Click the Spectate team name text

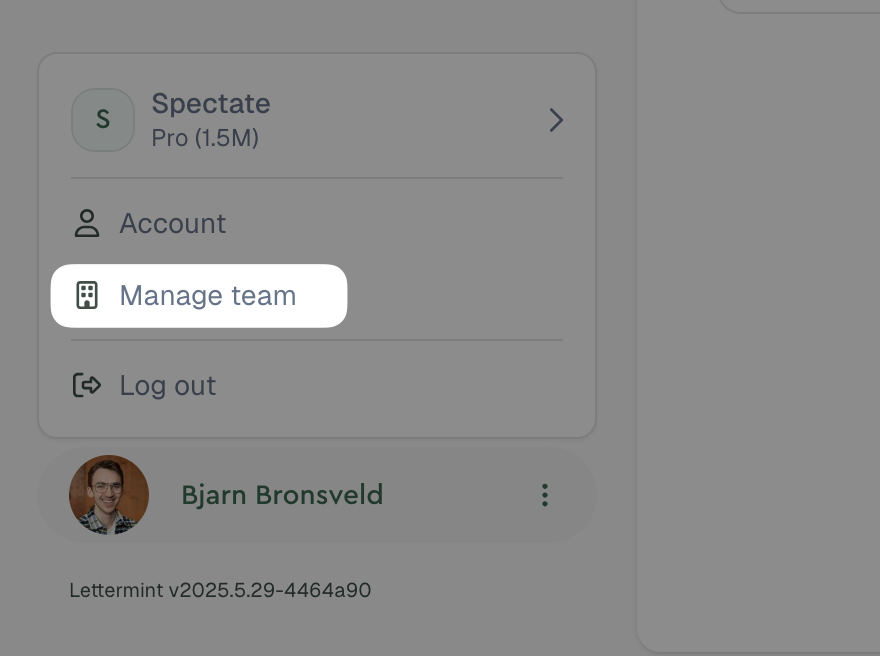[x=211, y=104]
